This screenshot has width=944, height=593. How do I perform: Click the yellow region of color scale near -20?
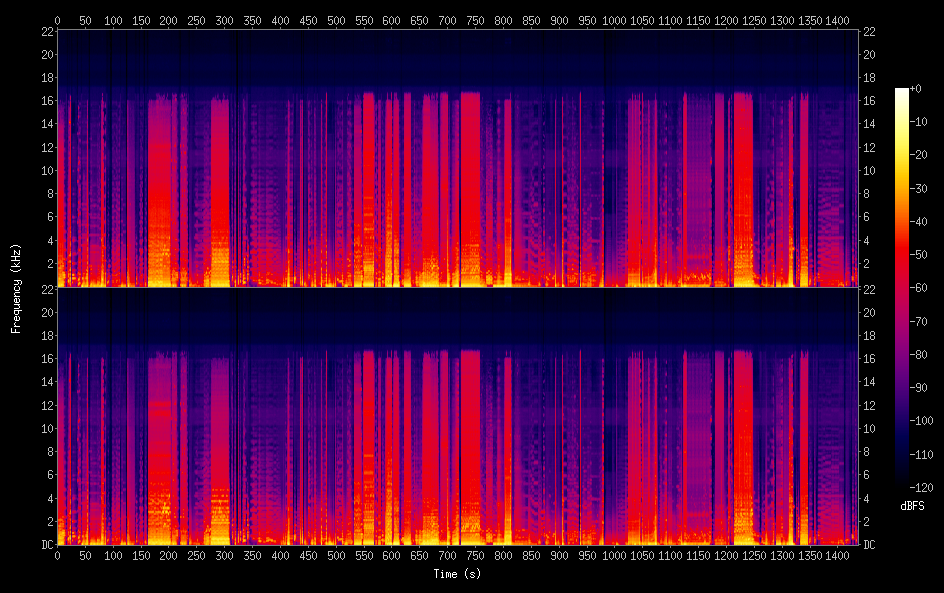point(902,155)
